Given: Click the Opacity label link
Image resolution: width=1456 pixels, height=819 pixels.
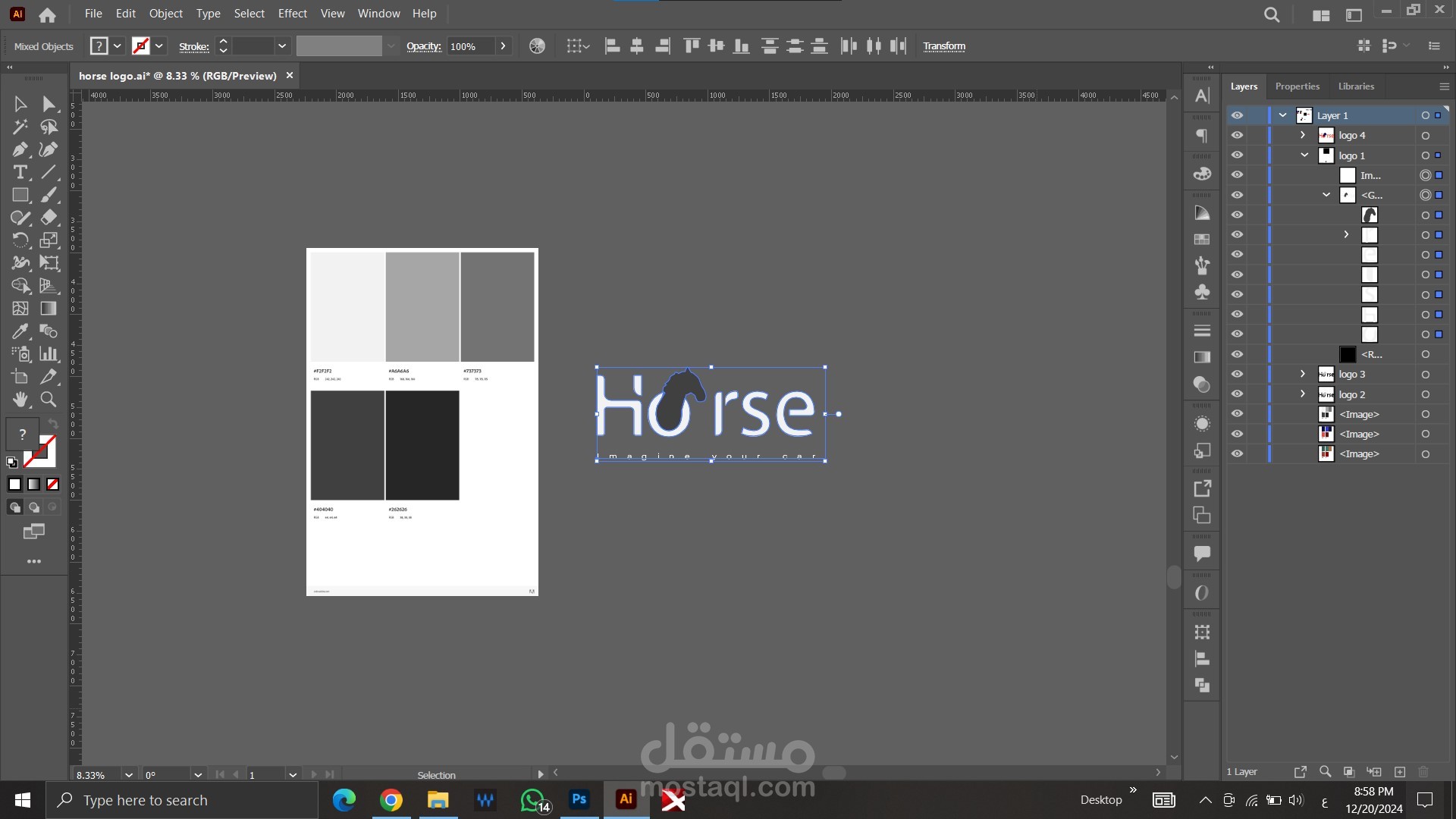Looking at the screenshot, I should point(423,46).
